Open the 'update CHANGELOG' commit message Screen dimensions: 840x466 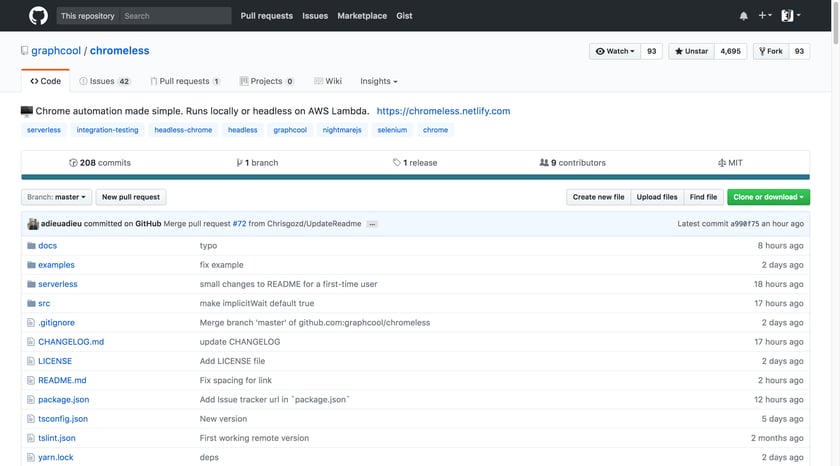(x=239, y=342)
